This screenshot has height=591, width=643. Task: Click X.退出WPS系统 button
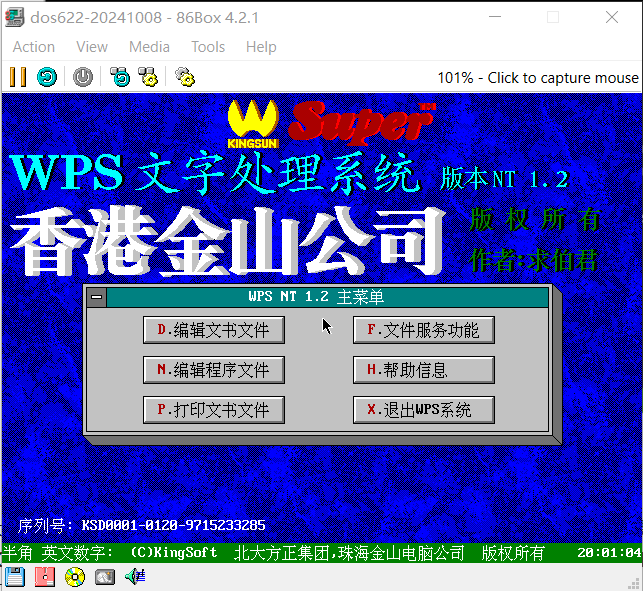coord(424,410)
